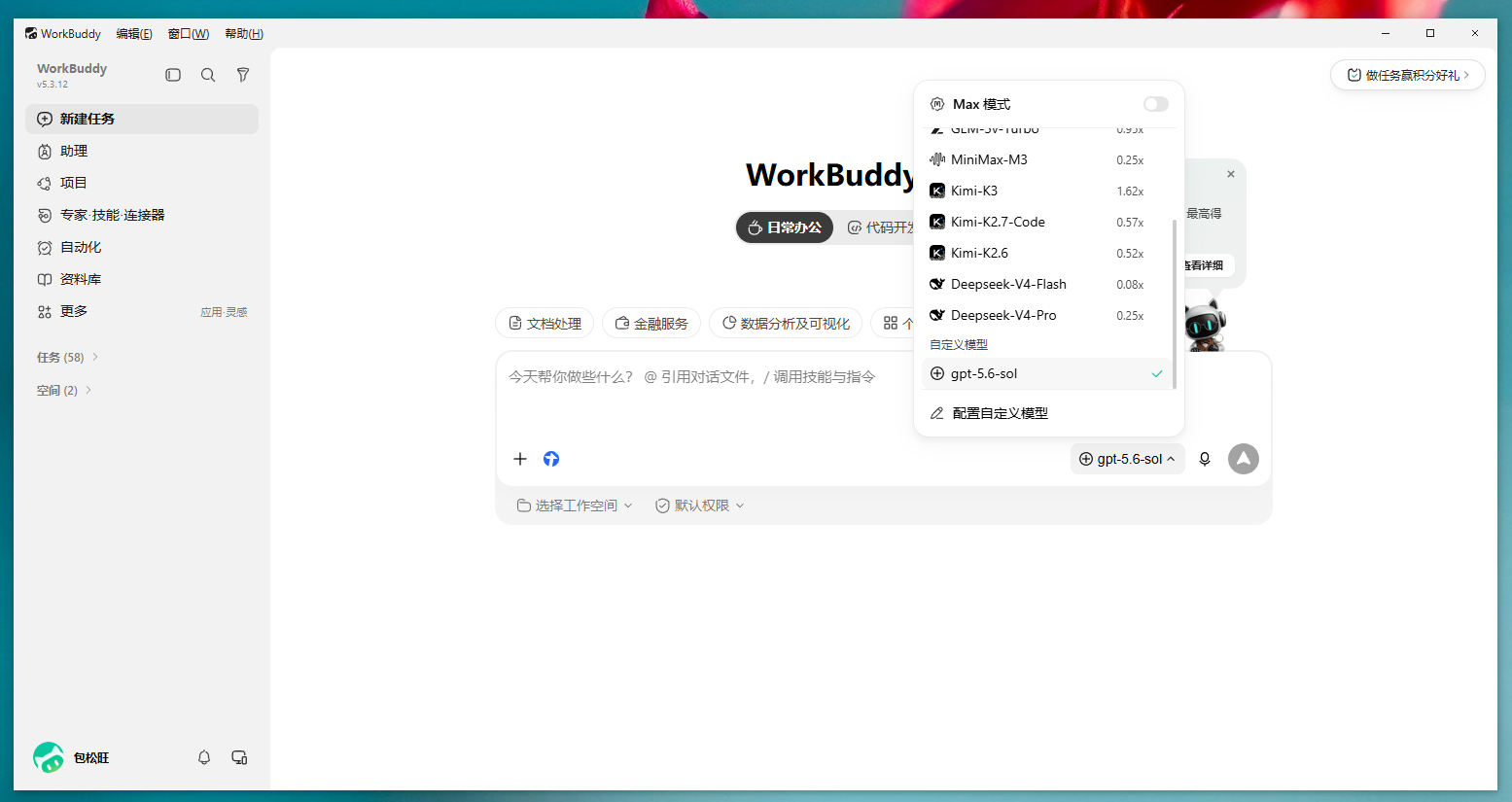Select the MiniMax-M3 model
The image size is (1512, 802).
1046,159
